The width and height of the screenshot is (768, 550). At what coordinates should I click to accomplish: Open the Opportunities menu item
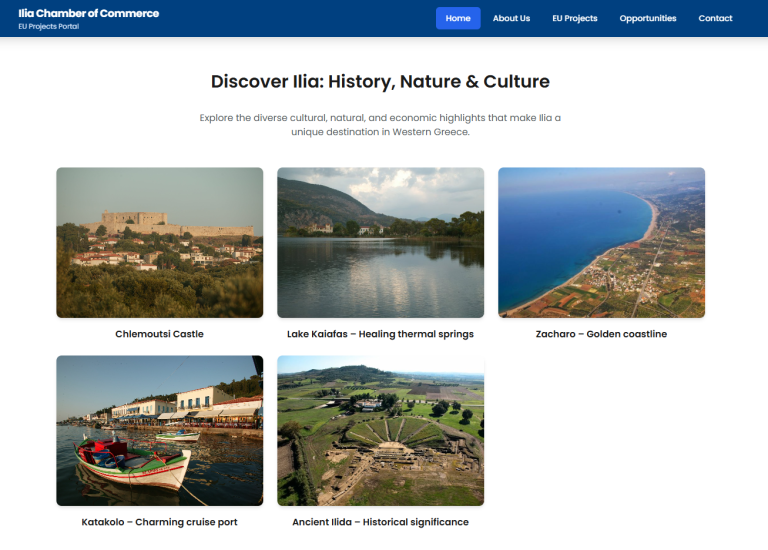(x=647, y=18)
